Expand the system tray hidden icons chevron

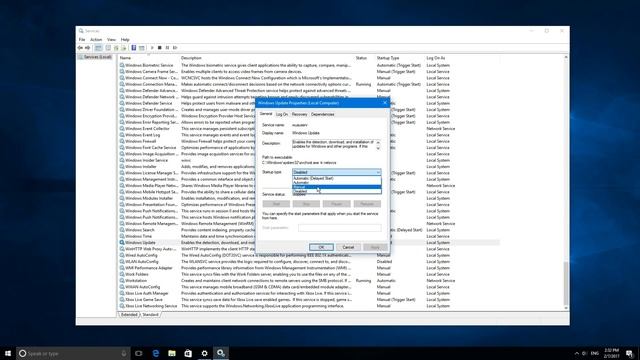[x=576, y=353]
